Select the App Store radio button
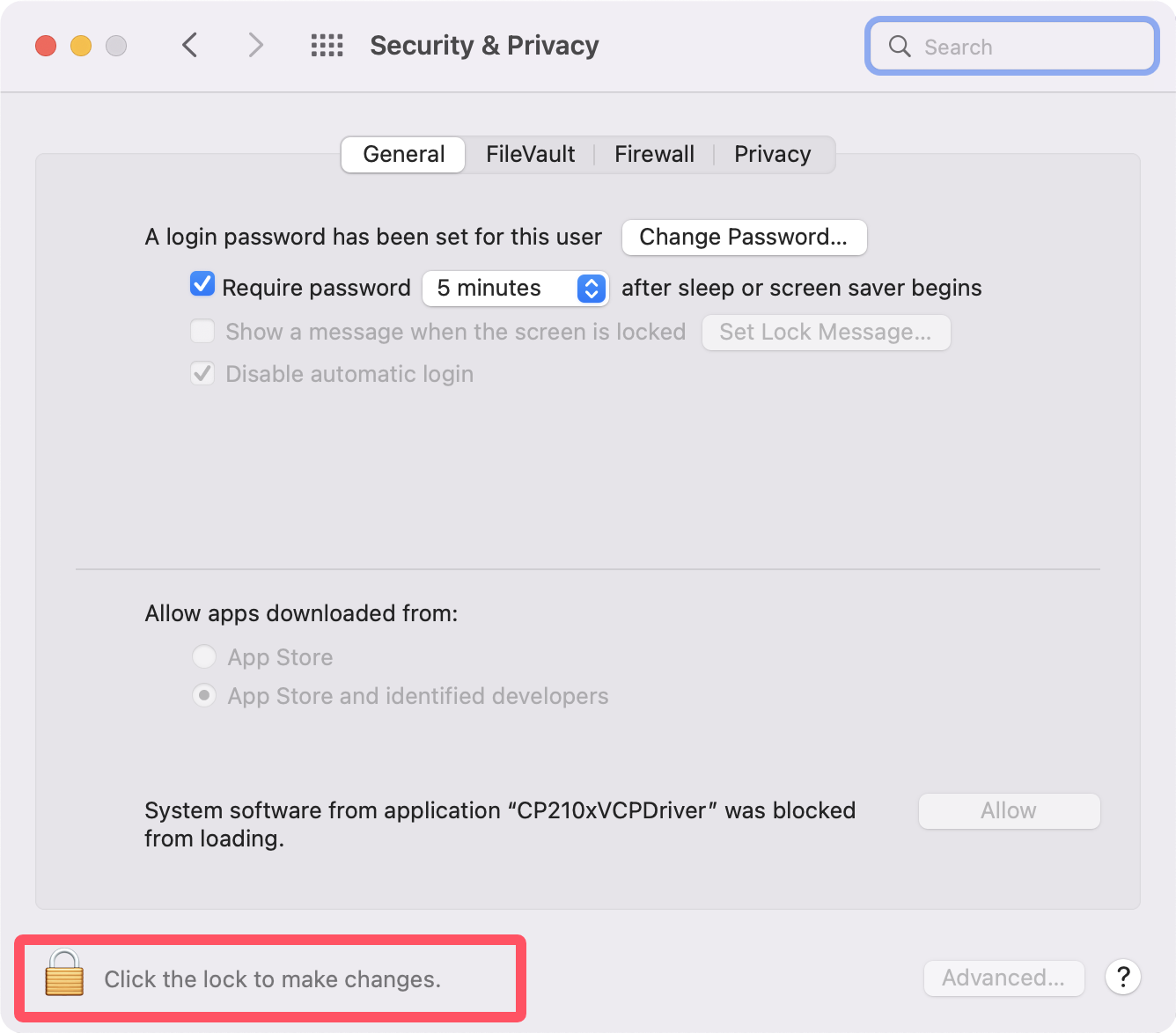1176x1033 pixels. [x=204, y=657]
